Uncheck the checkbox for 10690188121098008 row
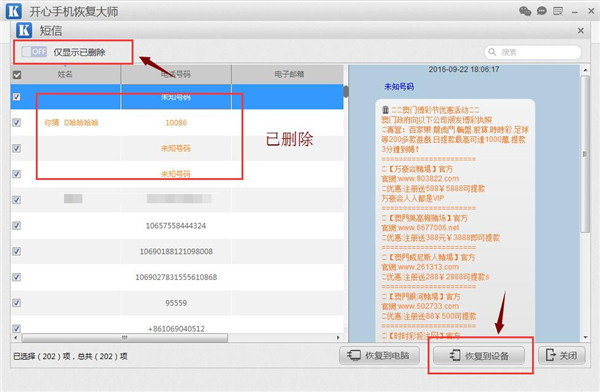This screenshot has height=392, width=600. 16,251
